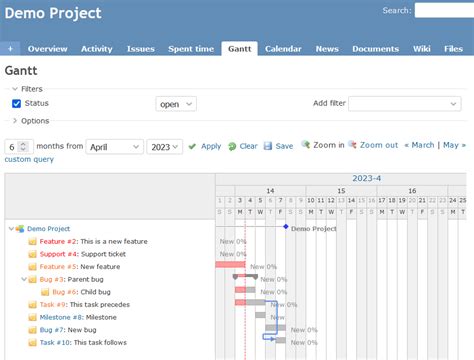474x360 pixels.
Task: Click the 2023-4 month header link
Action: [x=367, y=178]
